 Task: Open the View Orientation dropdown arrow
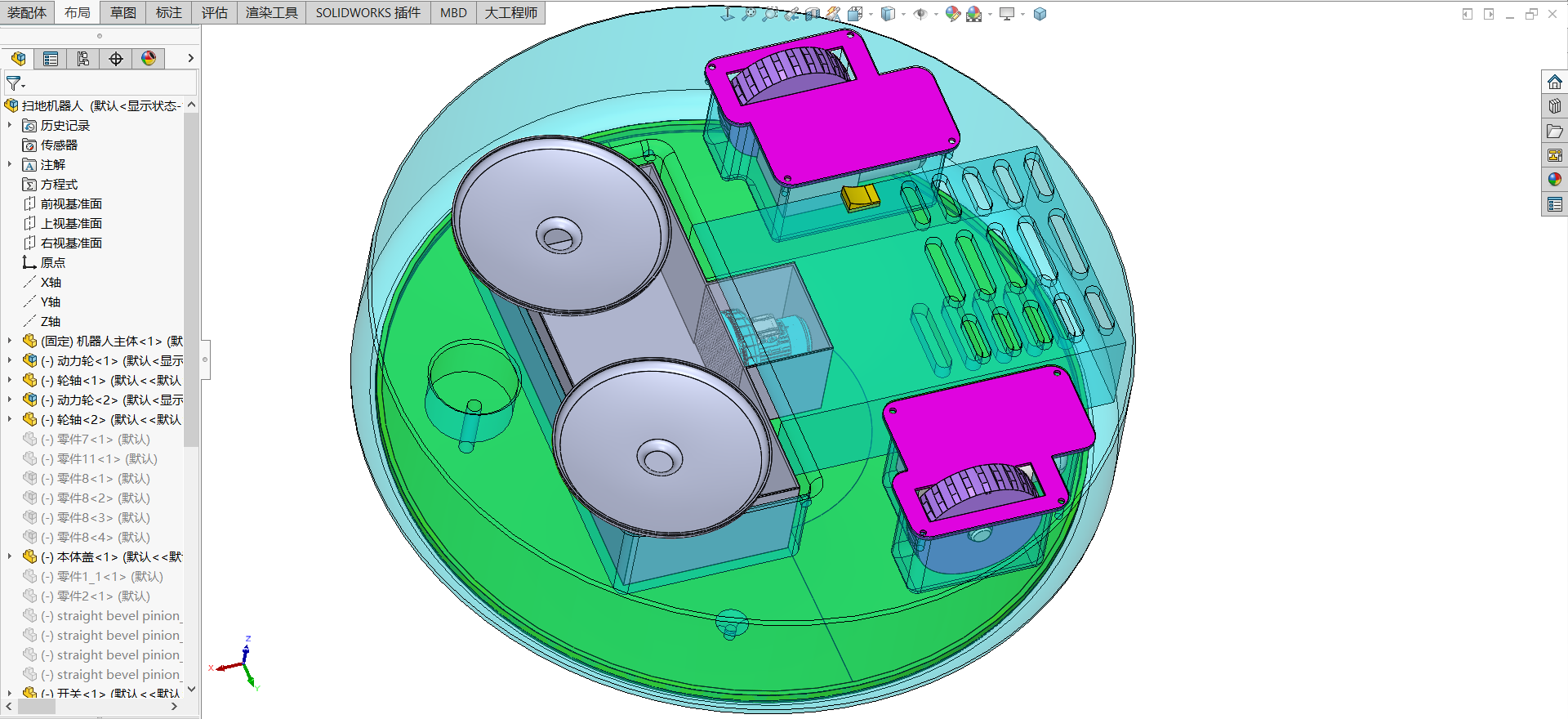tap(871, 14)
